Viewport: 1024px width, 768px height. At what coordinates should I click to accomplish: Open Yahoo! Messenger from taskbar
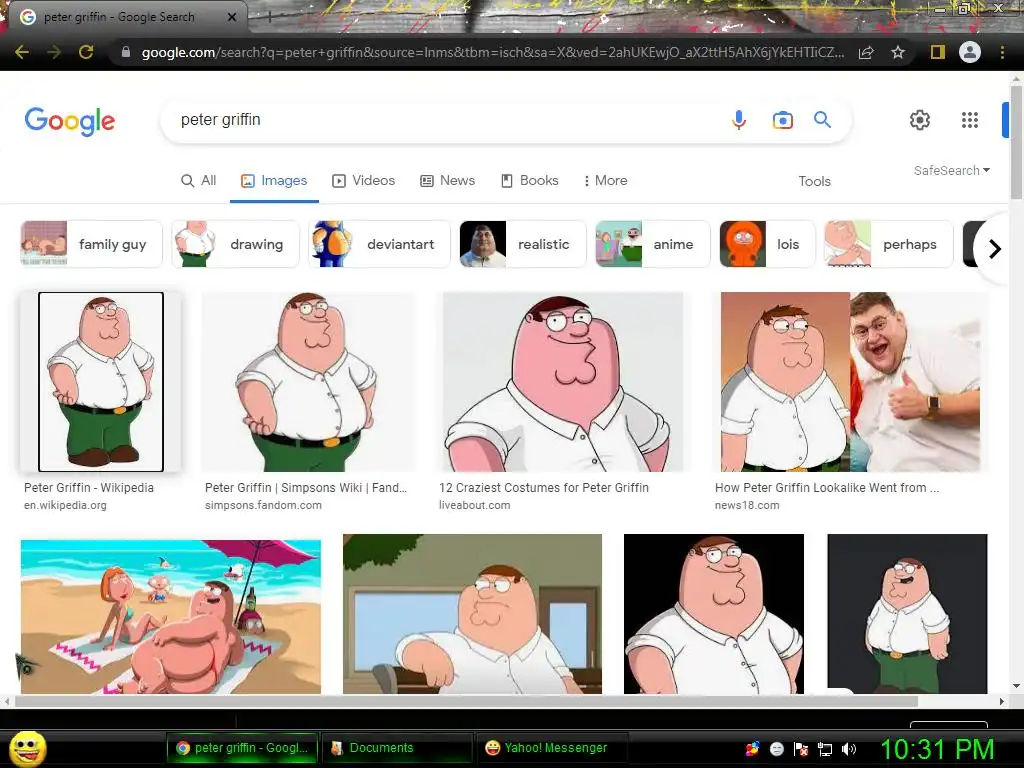pos(552,748)
